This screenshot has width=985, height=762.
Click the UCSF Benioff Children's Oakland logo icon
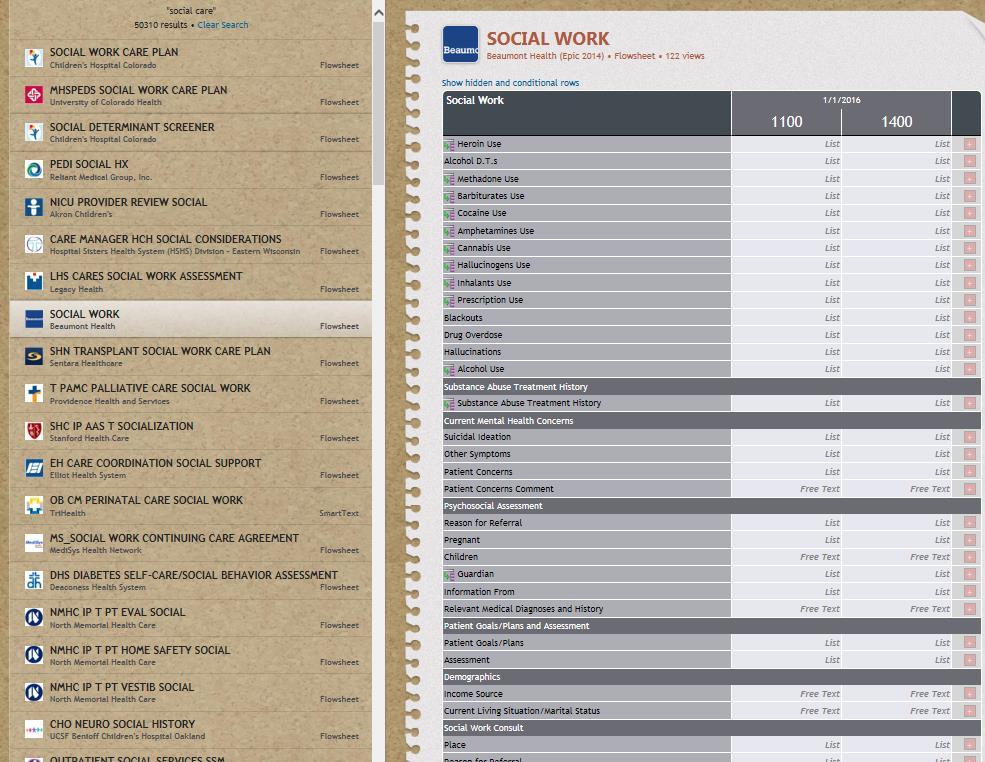point(34,729)
